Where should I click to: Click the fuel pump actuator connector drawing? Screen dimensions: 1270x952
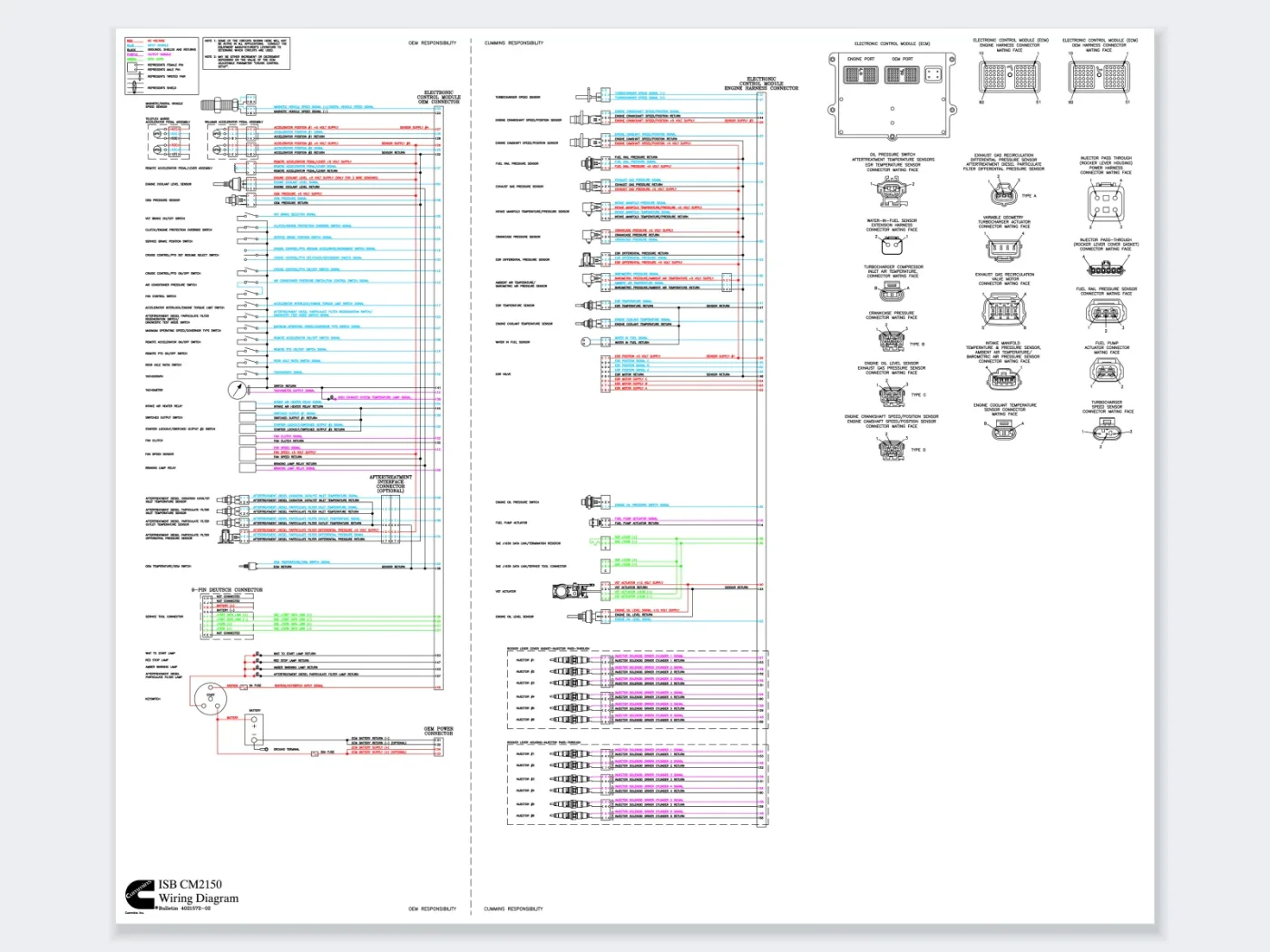[x=1107, y=371]
